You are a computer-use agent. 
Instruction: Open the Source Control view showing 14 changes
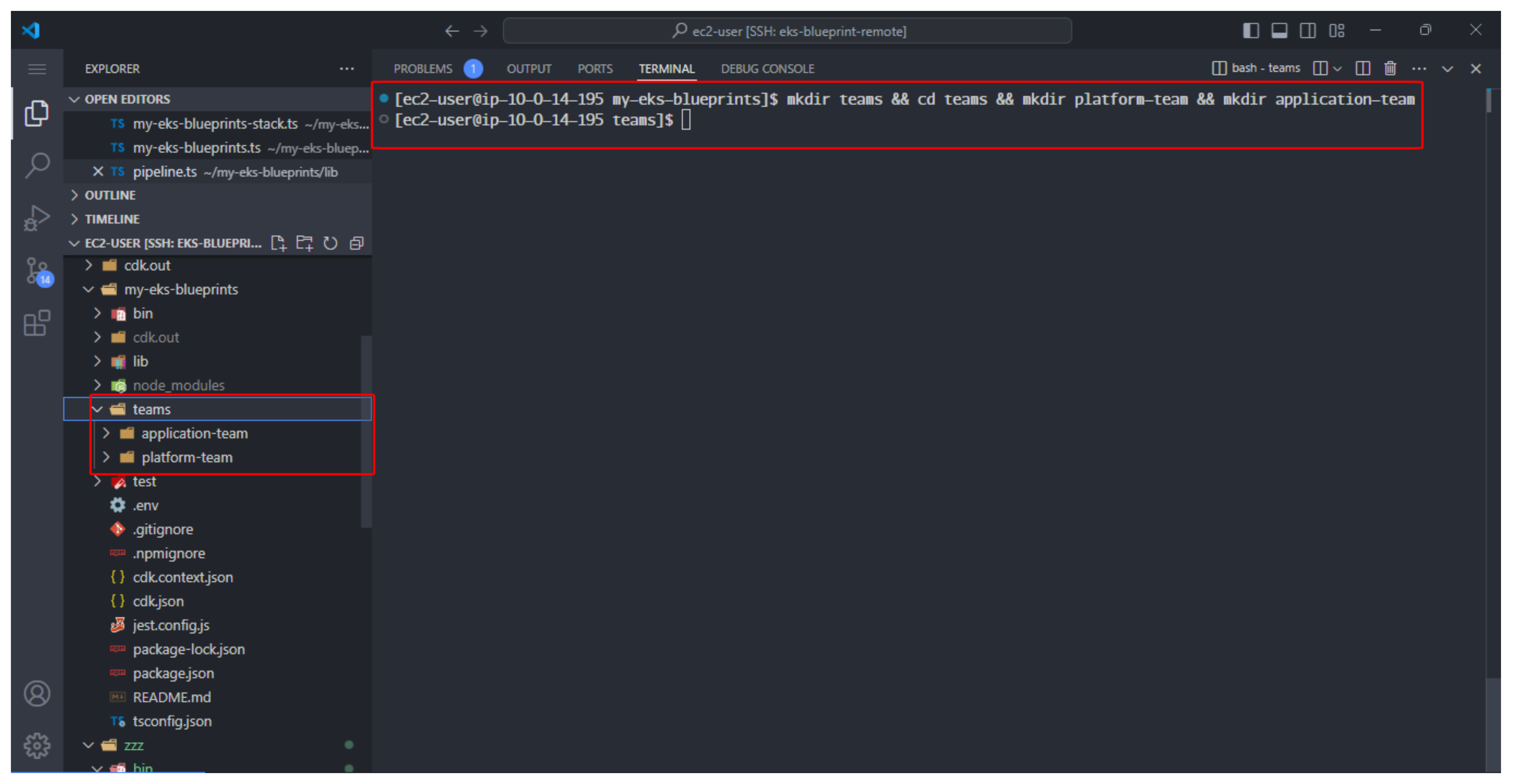[37, 271]
